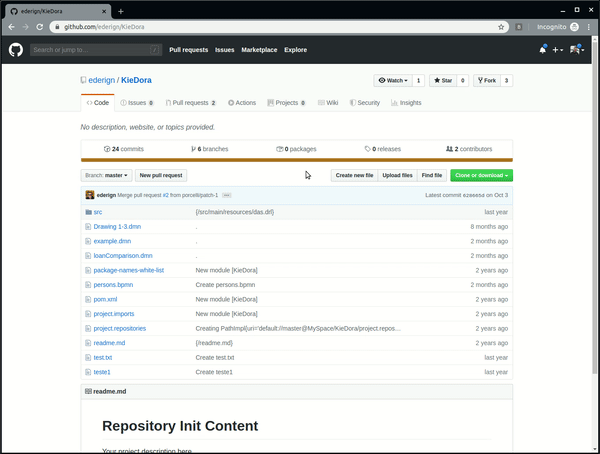Open notifications bell icon

(543, 50)
